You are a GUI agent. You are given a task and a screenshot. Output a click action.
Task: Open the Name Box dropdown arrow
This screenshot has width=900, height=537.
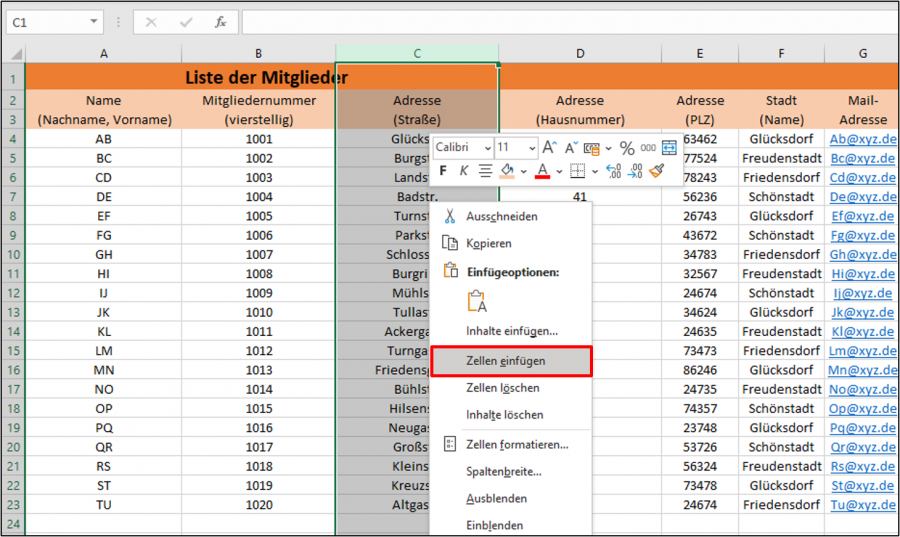94,21
